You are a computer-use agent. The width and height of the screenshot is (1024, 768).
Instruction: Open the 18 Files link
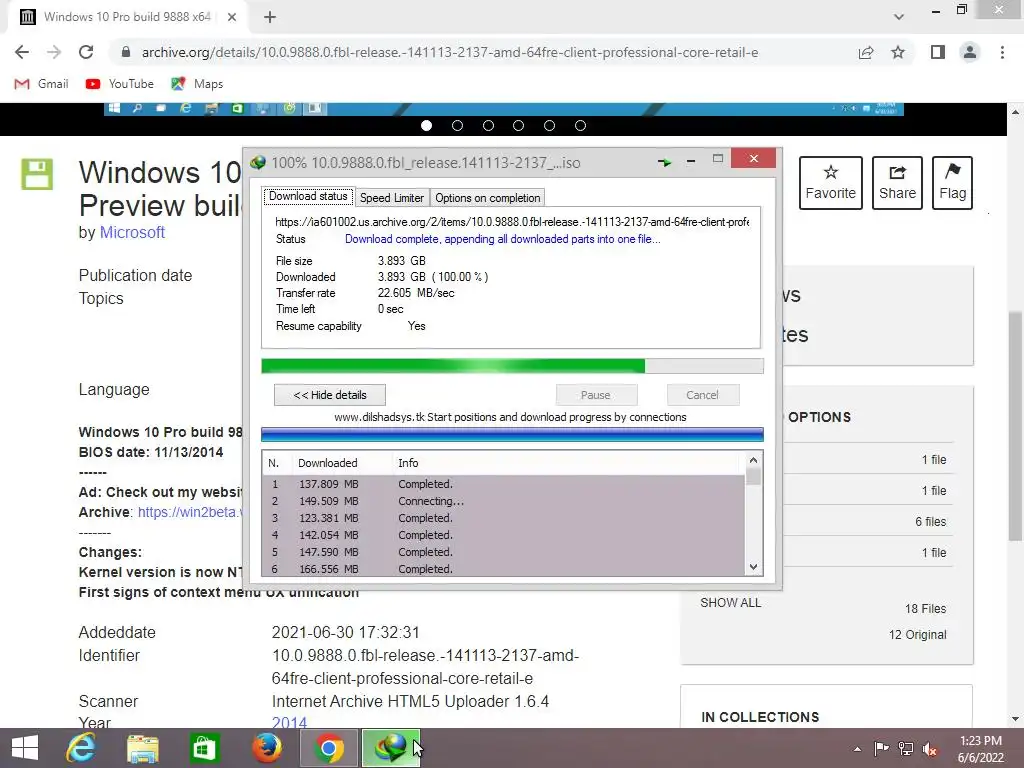925,609
